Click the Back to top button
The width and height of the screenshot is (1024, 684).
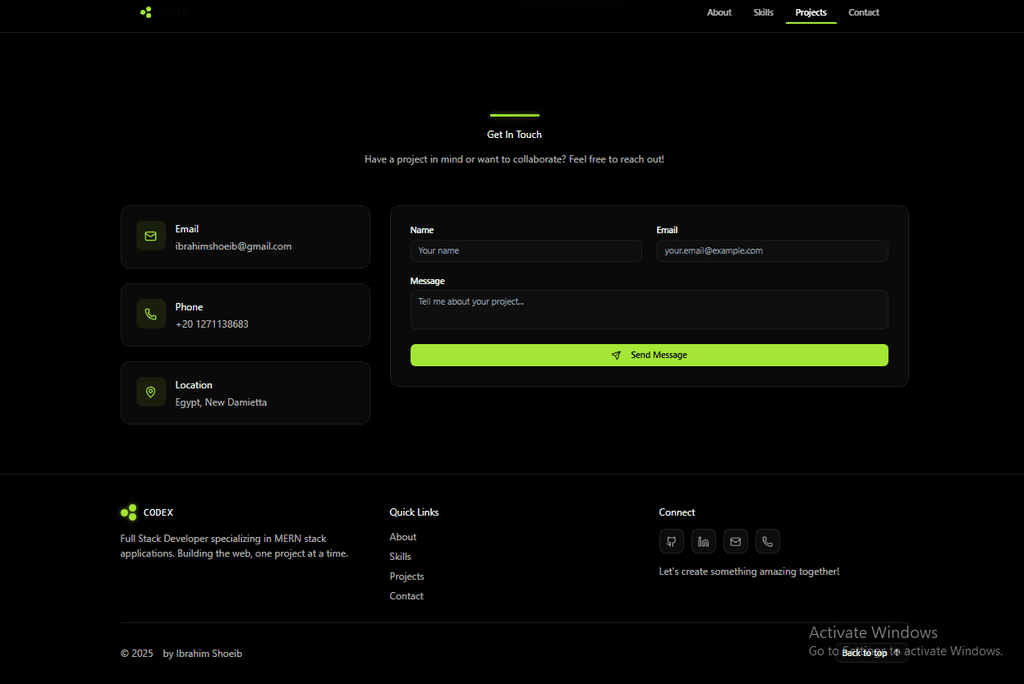tap(871, 653)
